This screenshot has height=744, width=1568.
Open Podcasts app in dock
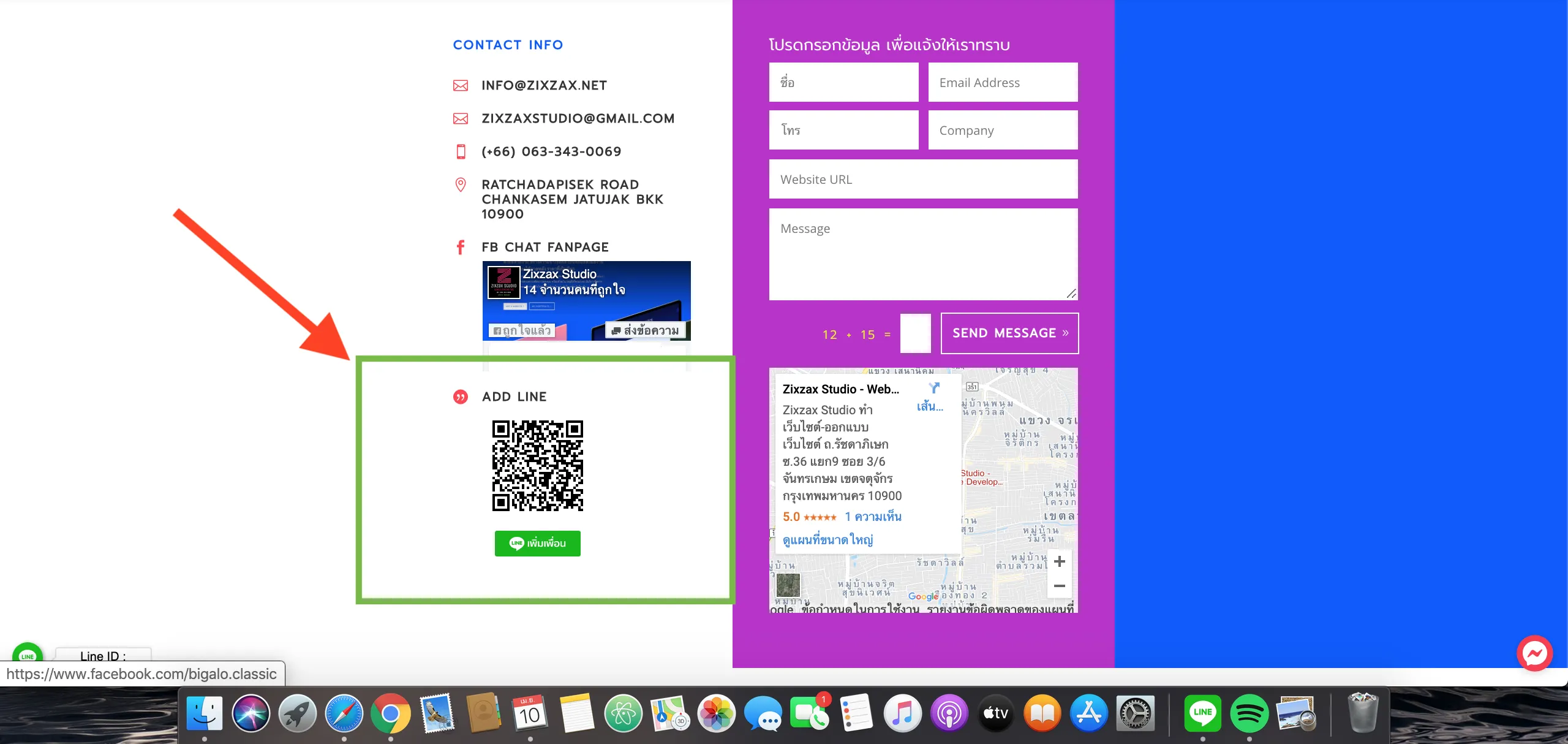pos(949,713)
